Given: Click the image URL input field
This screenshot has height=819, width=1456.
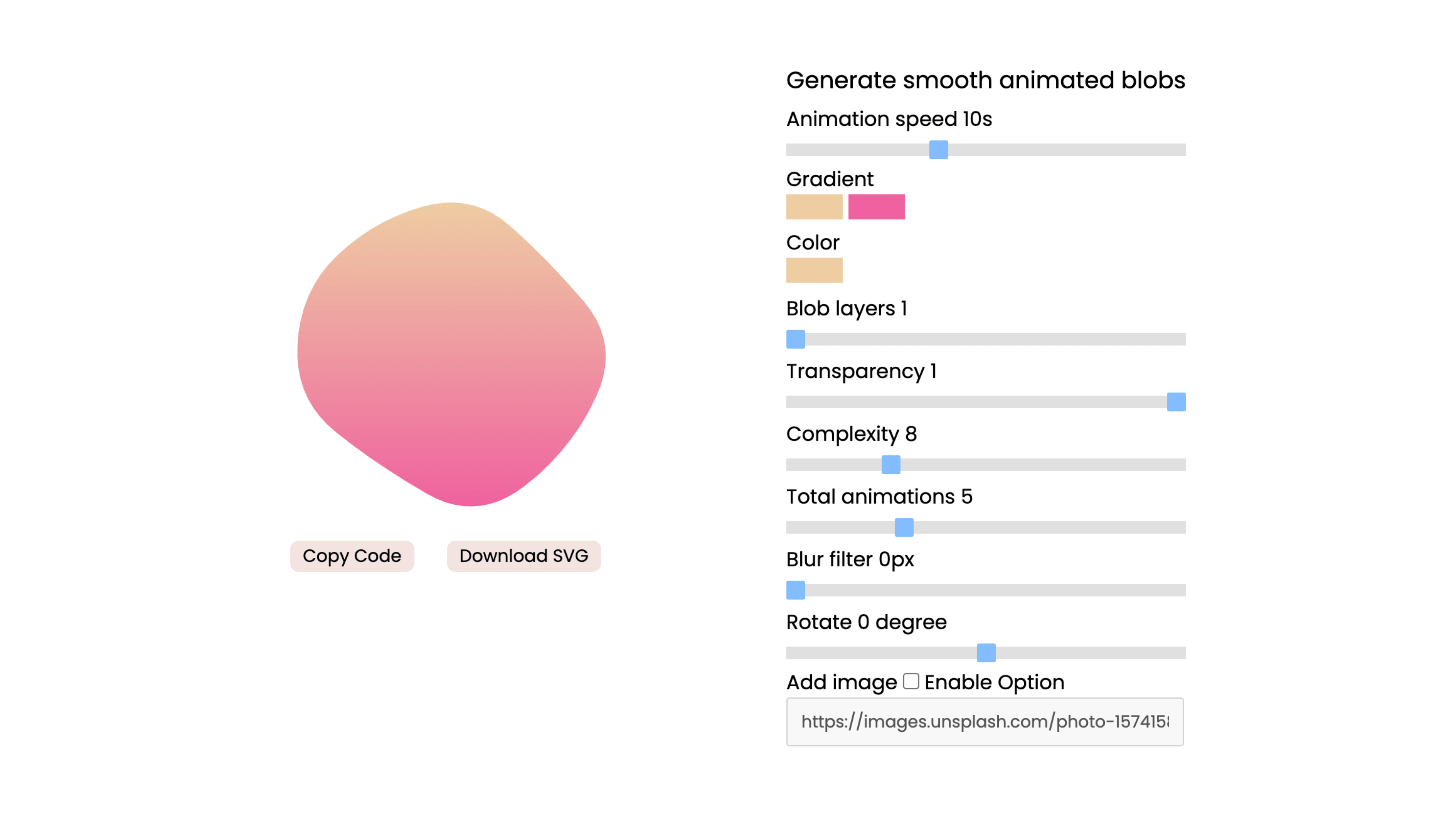Looking at the screenshot, I should coord(985,722).
